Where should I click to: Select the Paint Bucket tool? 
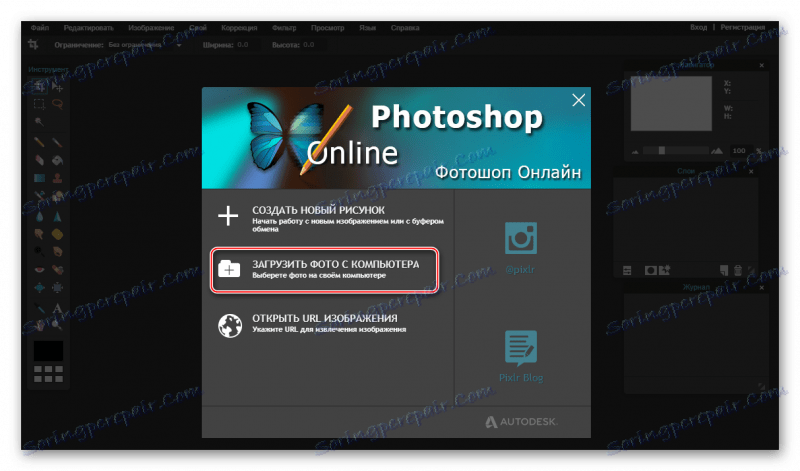point(57,160)
